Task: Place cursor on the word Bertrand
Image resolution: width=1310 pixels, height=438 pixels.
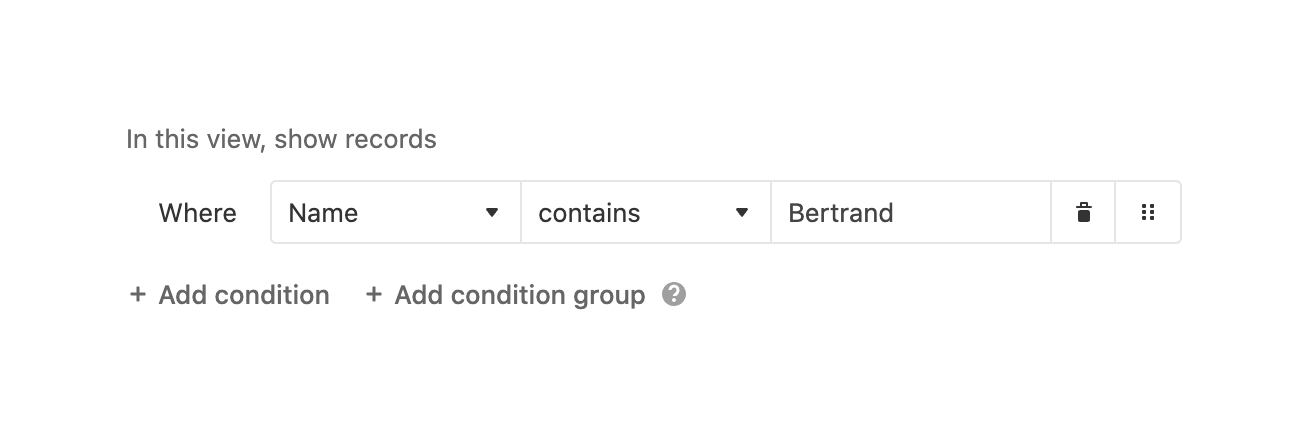Action: (x=840, y=213)
